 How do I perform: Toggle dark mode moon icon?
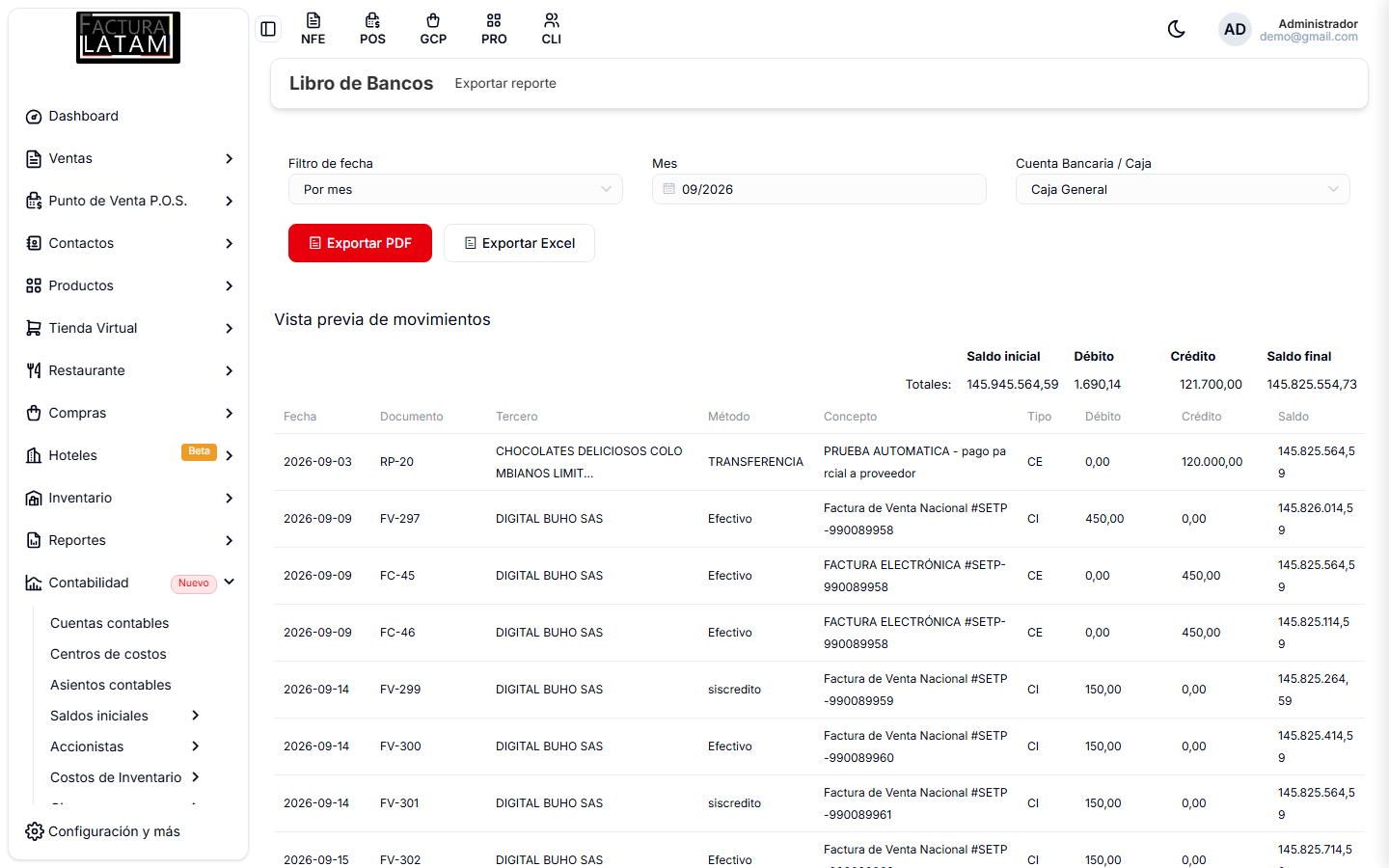click(1176, 29)
